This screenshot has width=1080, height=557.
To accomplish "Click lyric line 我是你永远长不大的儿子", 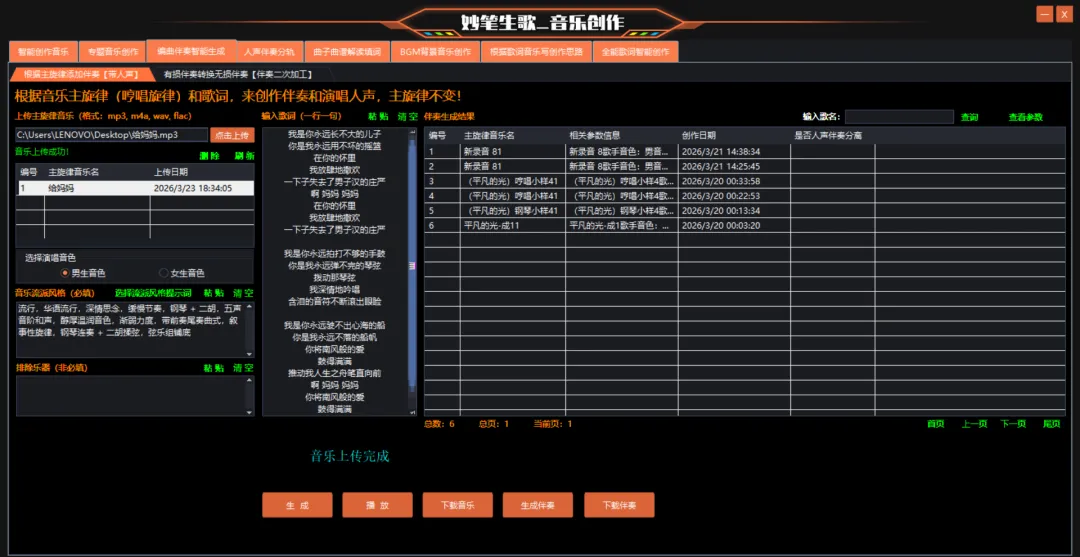I will coord(334,134).
